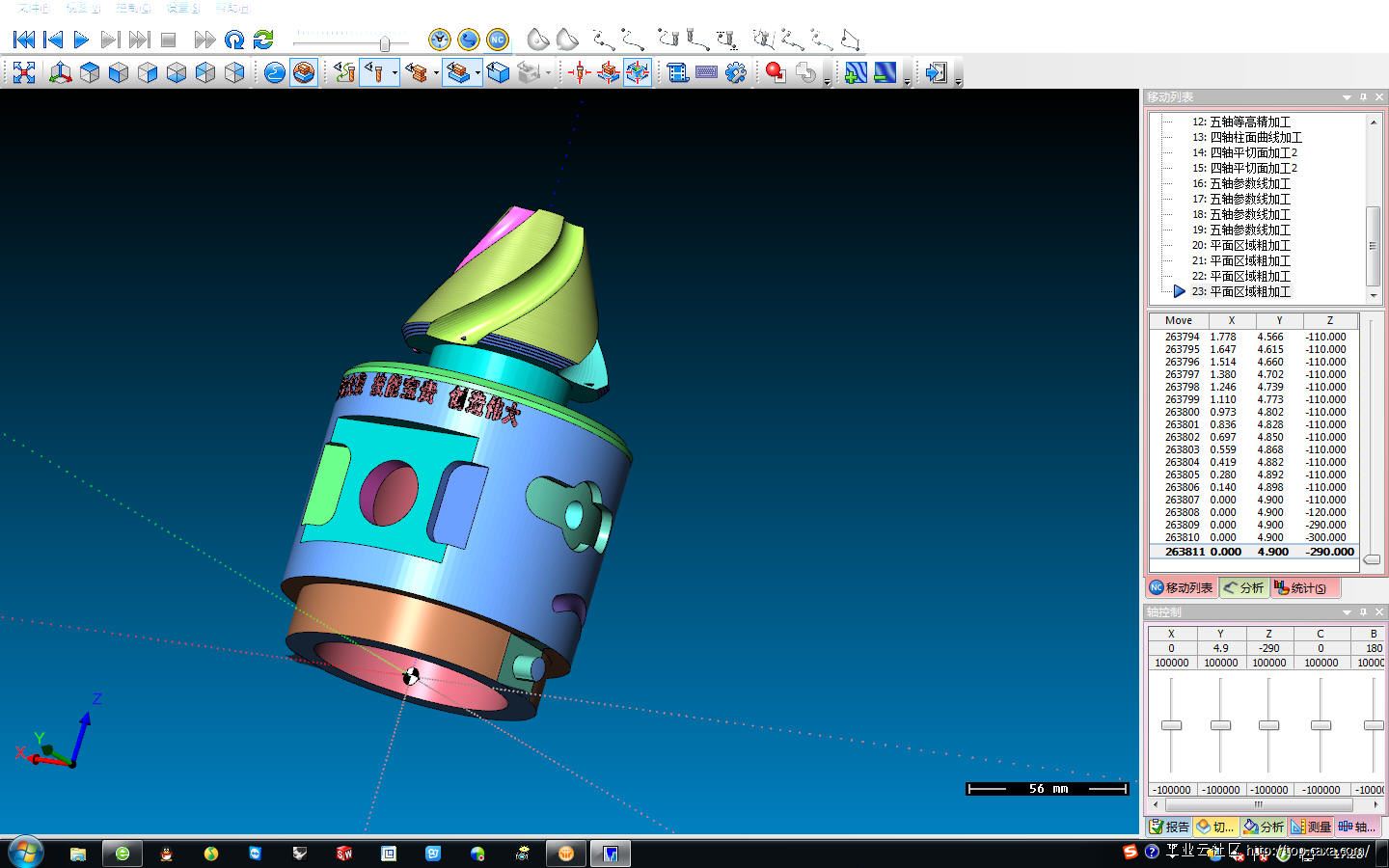Toggle the highlighted tool display button
The height and width of the screenshot is (868, 1389).
point(374,72)
